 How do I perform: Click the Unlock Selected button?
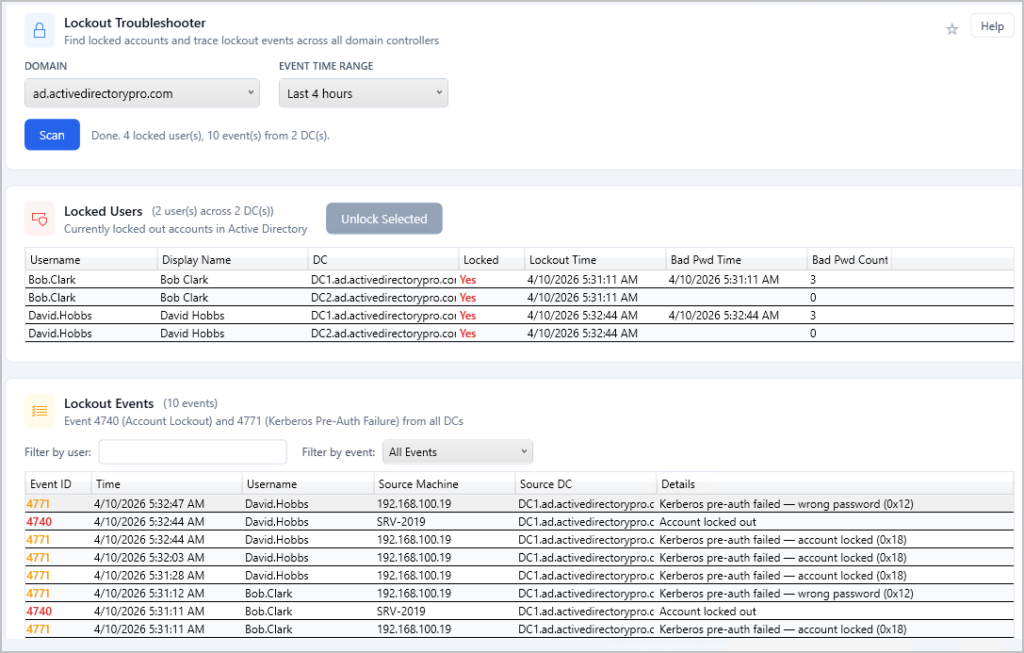click(384, 219)
